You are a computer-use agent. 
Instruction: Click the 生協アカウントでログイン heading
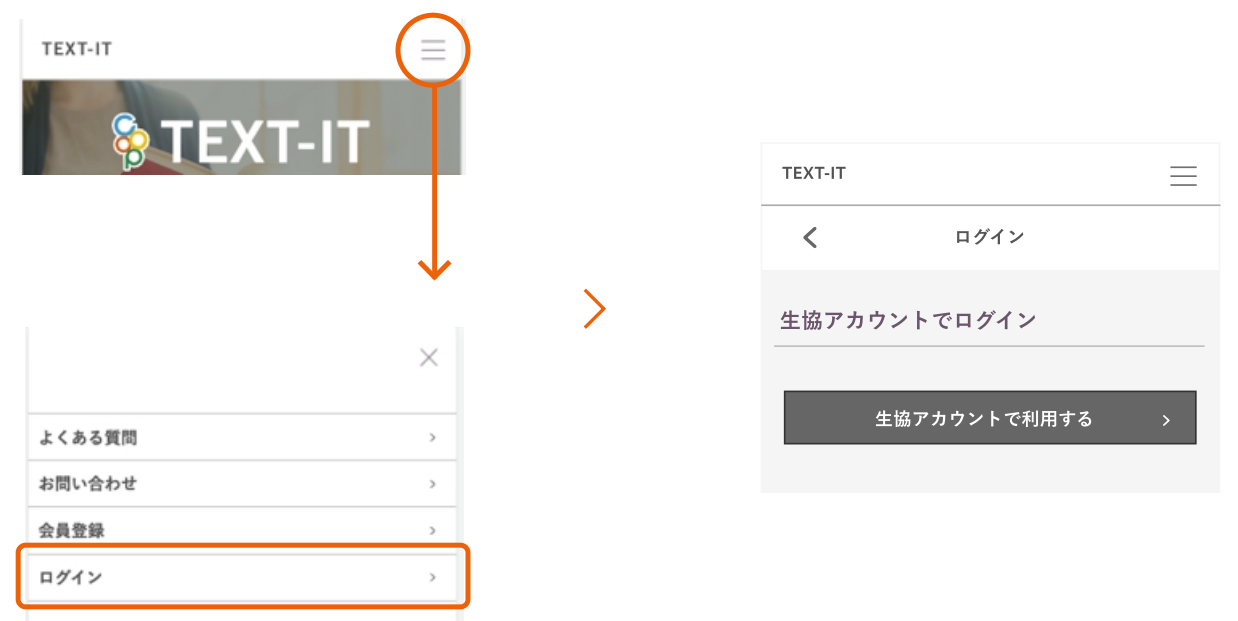click(x=908, y=321)
